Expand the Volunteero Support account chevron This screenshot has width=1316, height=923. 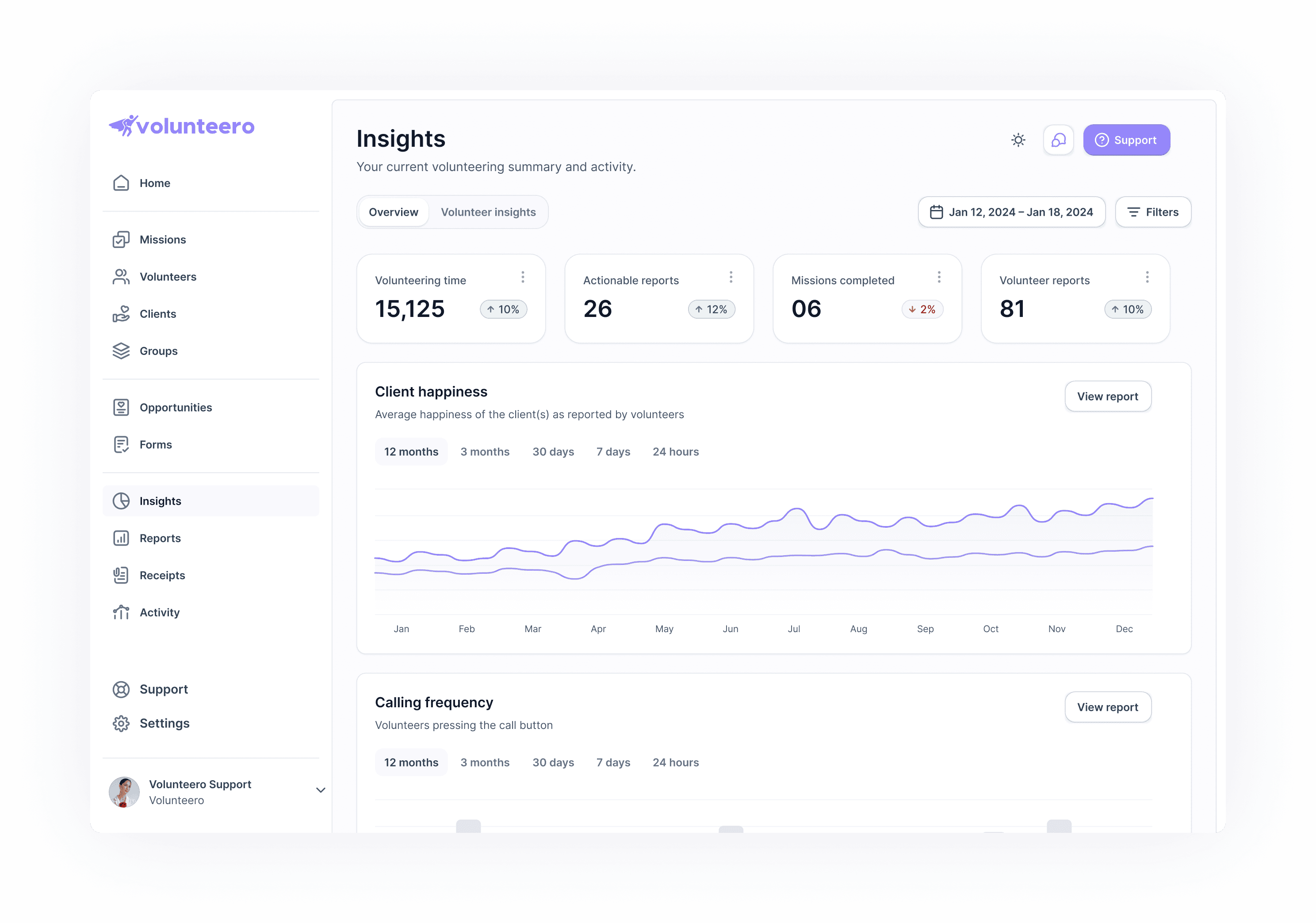click(x=321, y=790)
